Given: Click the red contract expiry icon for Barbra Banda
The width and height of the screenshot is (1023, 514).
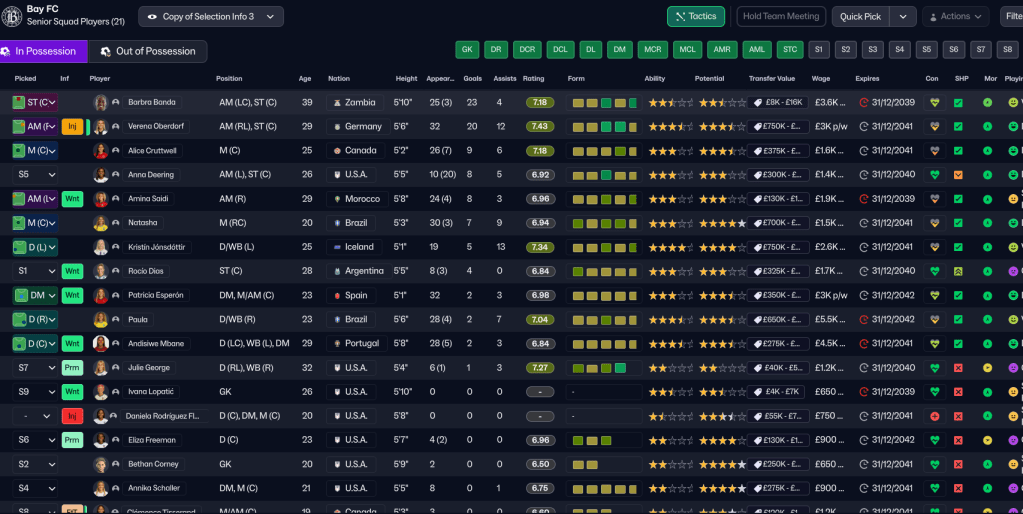Looking at the screenshot, I should (864, 102).
